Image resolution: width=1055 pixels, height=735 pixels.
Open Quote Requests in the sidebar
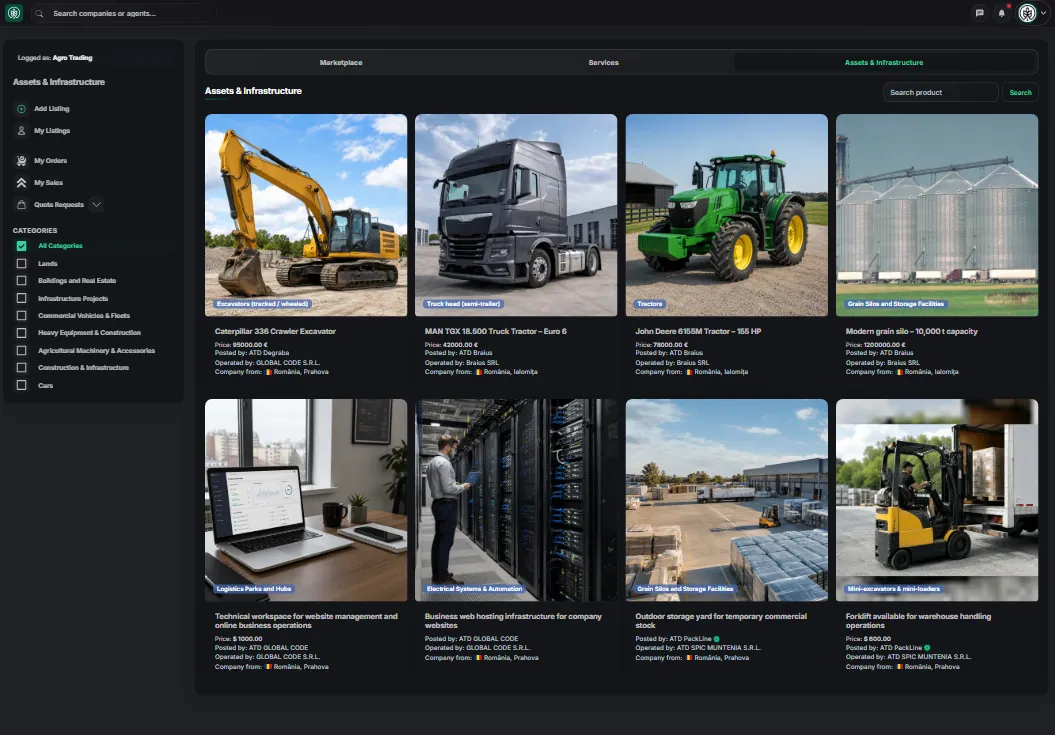59,205
